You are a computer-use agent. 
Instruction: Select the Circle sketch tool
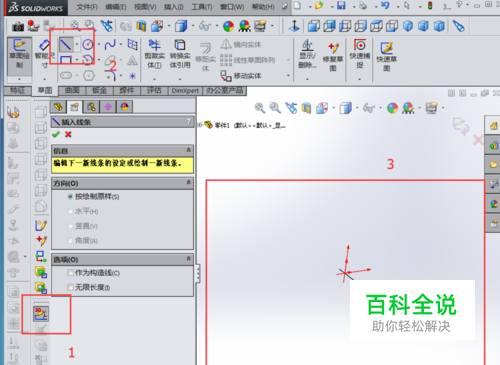(x=88, y=44)
